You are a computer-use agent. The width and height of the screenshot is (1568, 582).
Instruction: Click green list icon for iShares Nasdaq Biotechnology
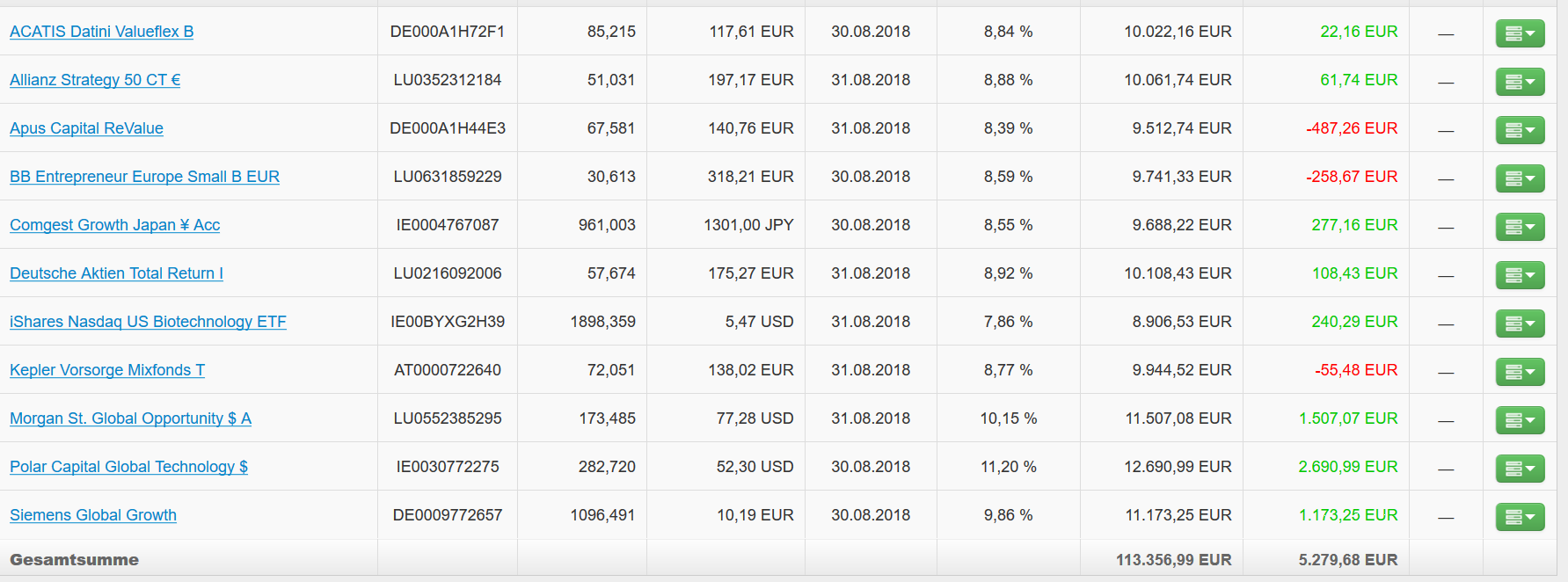pos(1520,324)
